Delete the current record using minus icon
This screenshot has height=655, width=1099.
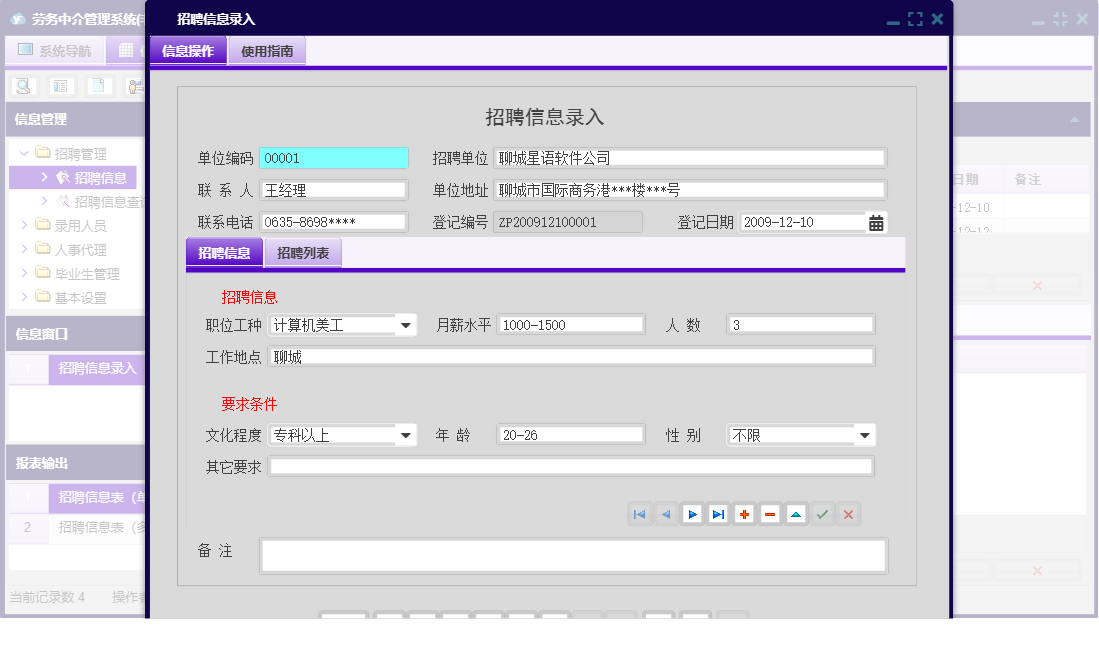tap(770, 514)
